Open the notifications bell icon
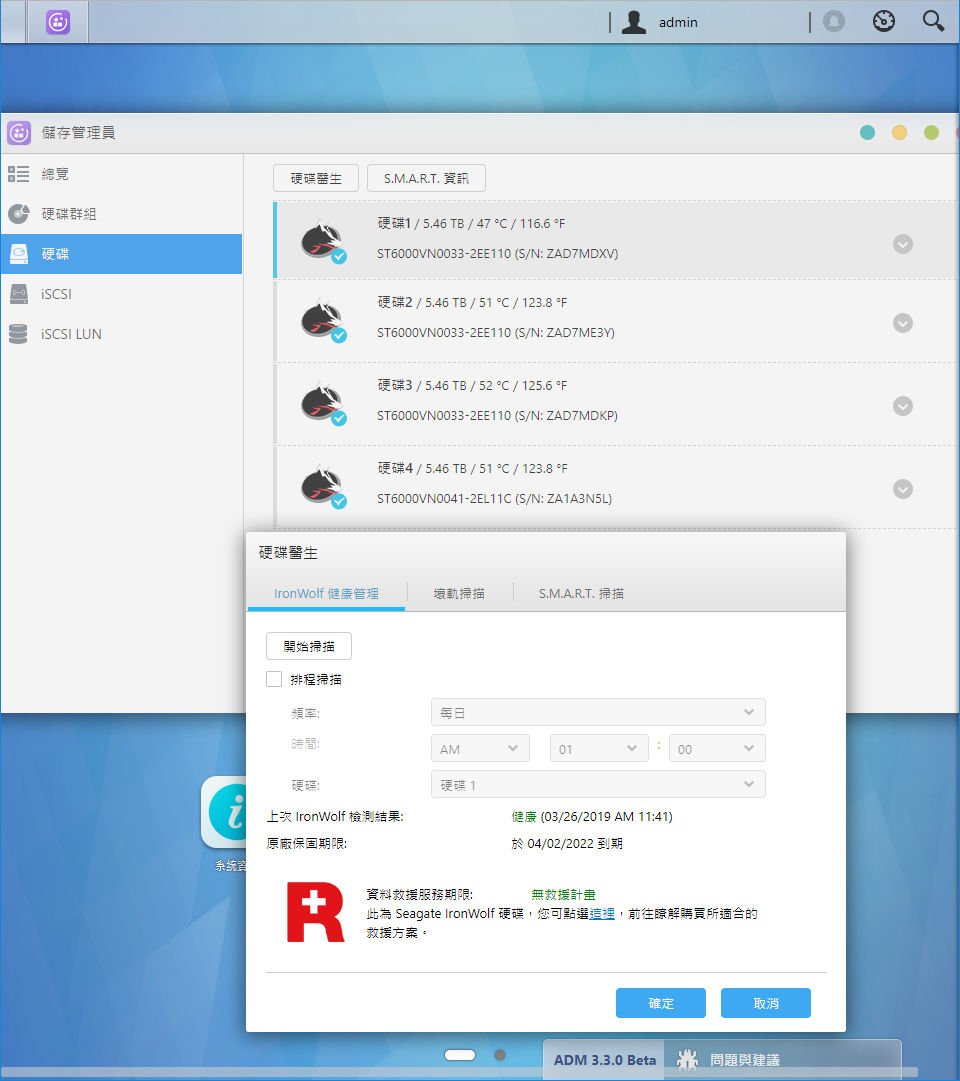This screenshot has height=1081, width=960. tap(834, 22)
